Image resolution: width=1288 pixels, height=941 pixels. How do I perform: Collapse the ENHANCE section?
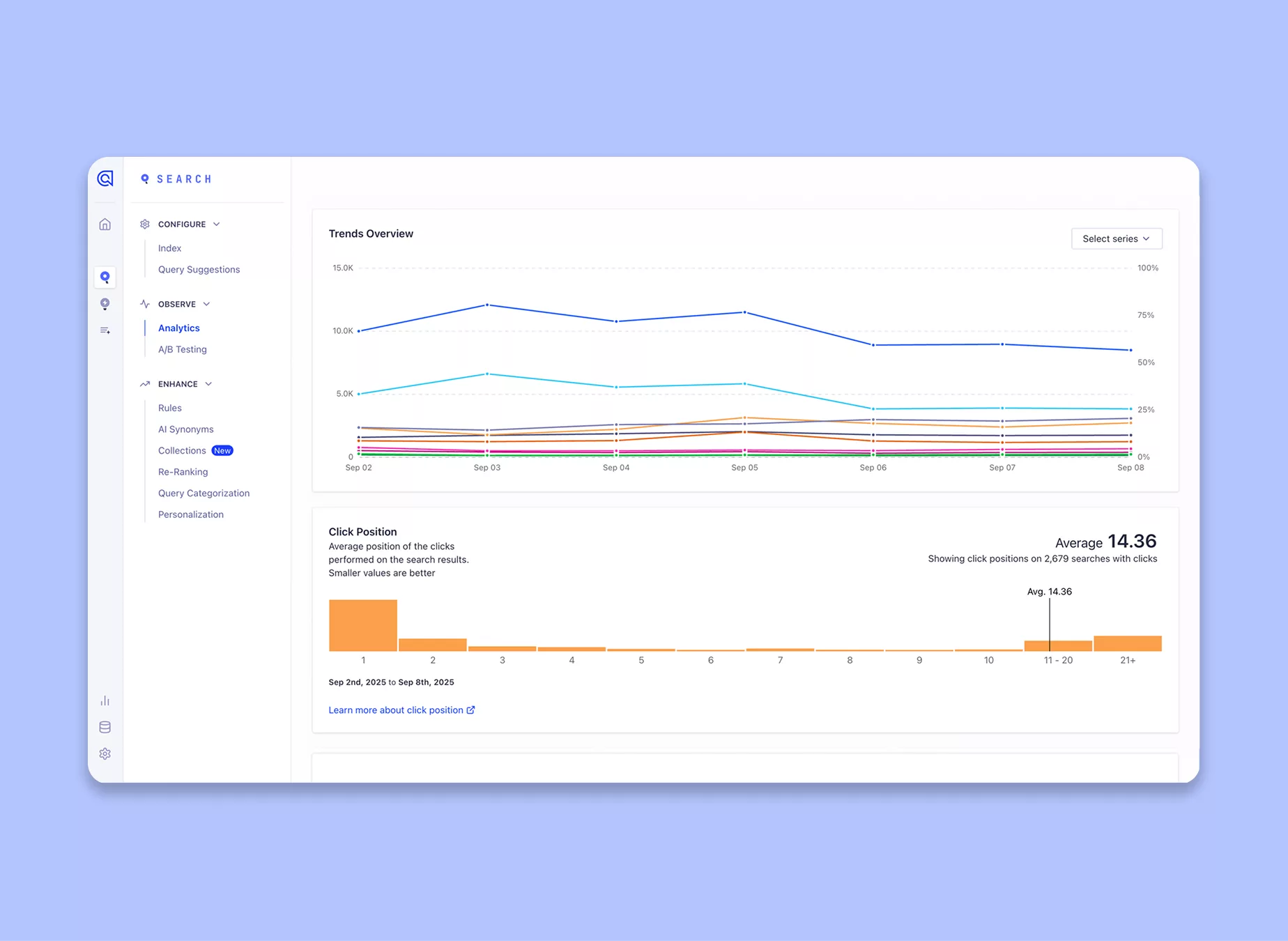click(x=208, y=384)
